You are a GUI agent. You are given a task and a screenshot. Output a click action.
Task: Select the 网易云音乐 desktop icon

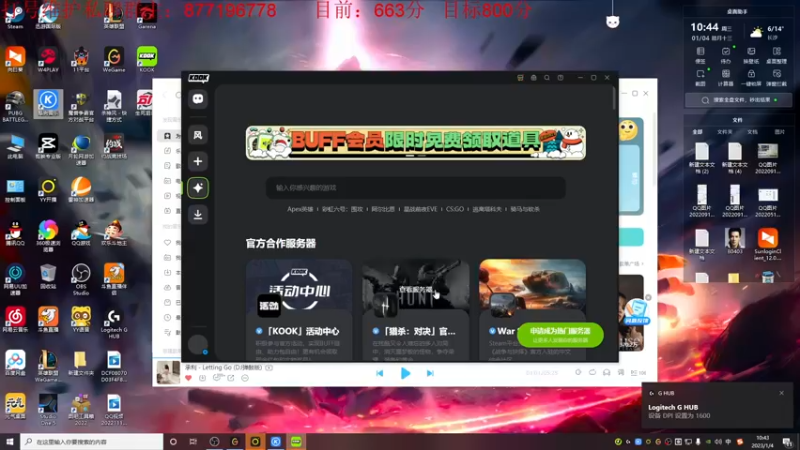coord(15,320)
